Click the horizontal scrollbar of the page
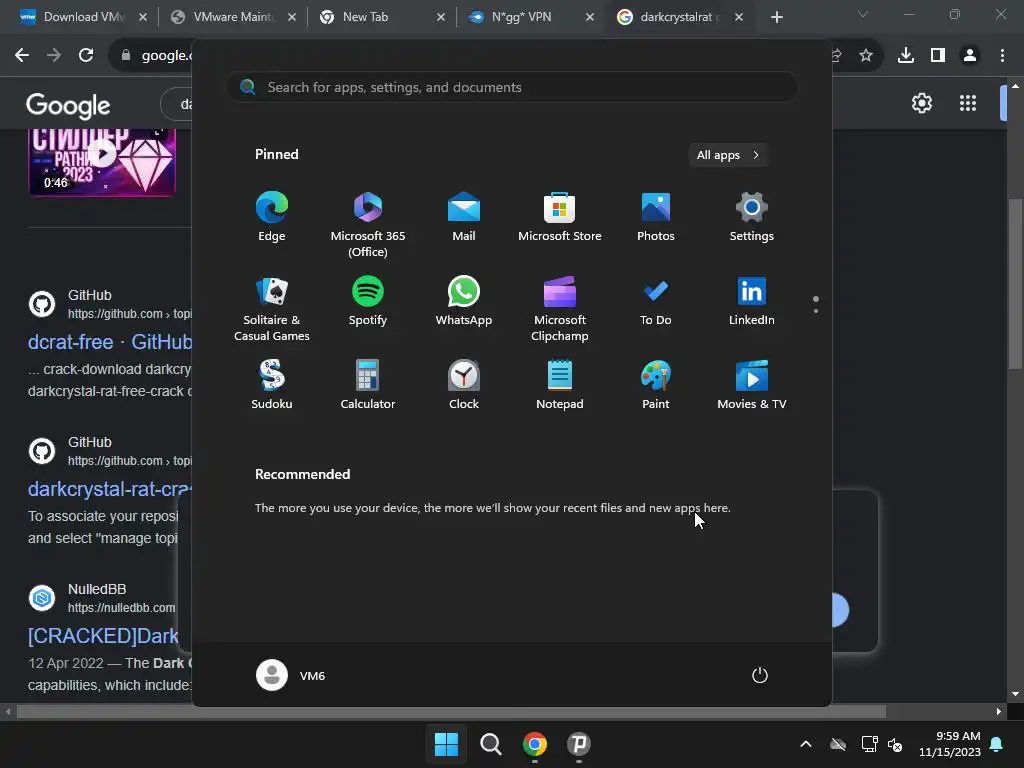This screenshot has height=768, width=1024. (x=451, y=711)
